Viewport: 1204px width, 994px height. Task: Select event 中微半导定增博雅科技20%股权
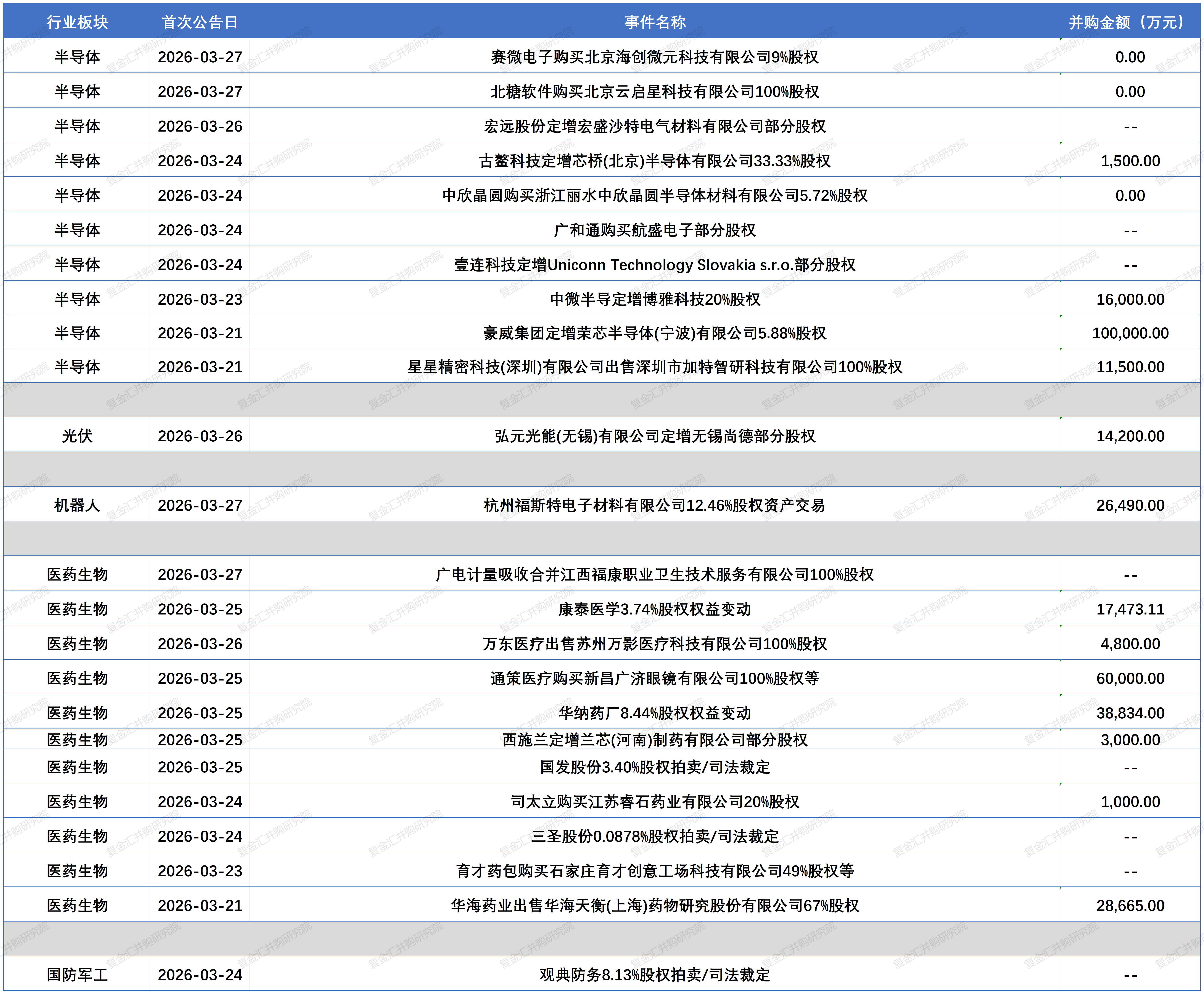click(x=655, y=299)
